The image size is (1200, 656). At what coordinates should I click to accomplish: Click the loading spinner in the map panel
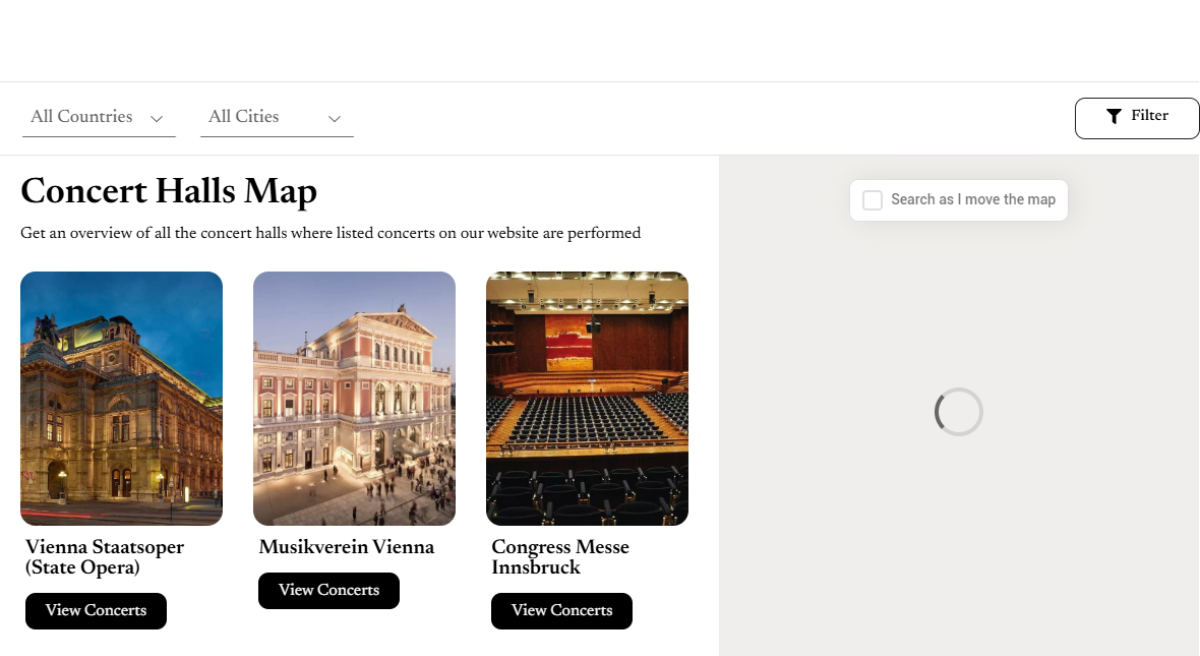(958, 412)
